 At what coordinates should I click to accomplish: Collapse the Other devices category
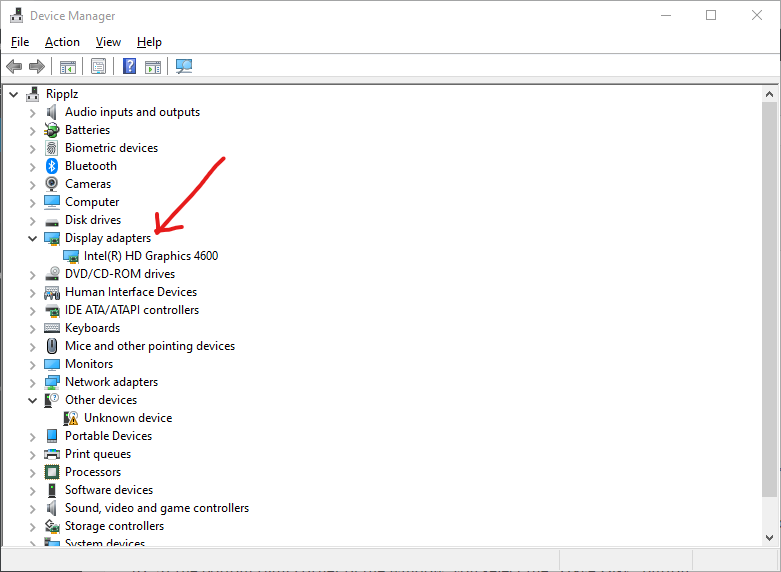(32, 400)
